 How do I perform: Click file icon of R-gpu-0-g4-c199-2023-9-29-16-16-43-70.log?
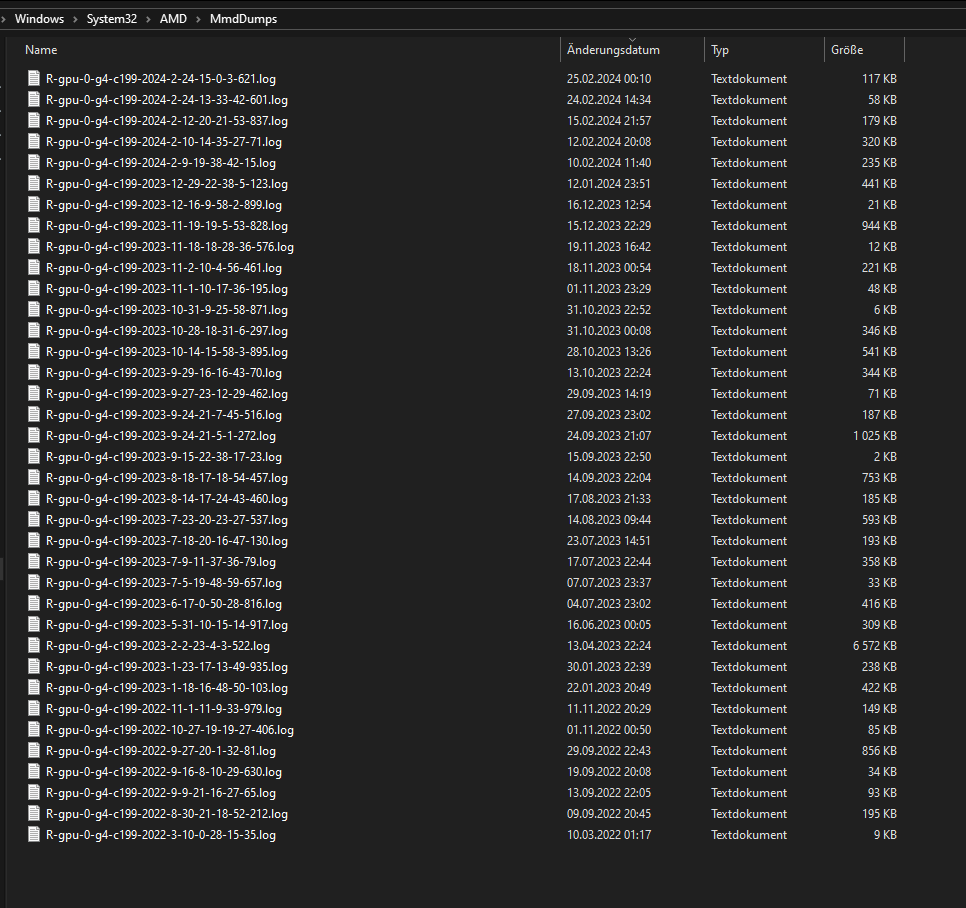click(x=34, y=372)
